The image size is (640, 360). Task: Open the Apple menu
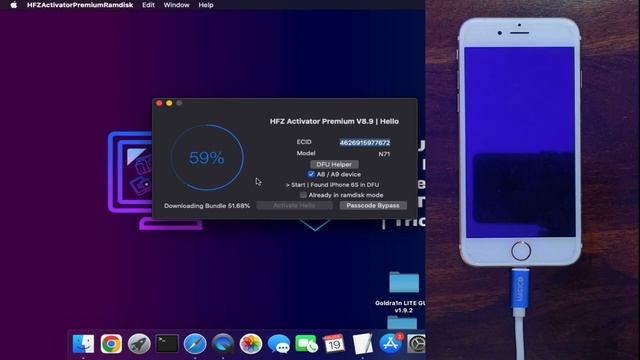click(13, 5)
